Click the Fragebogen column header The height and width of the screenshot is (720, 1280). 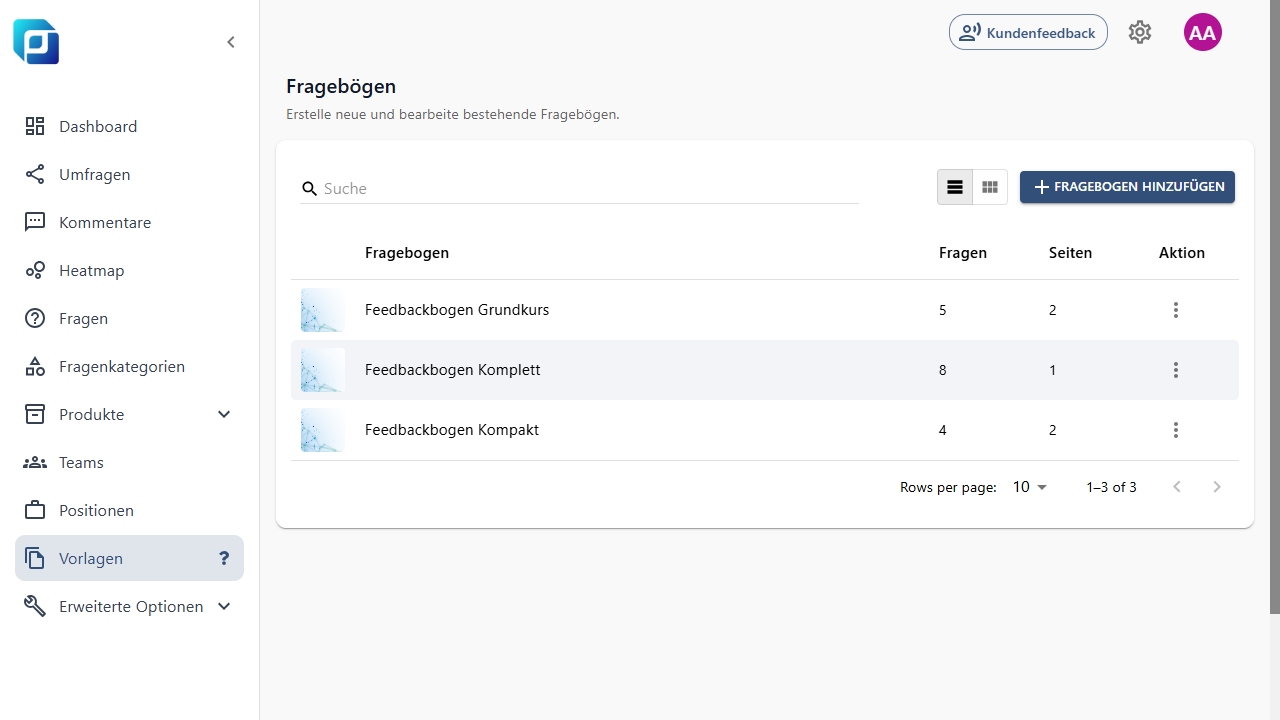(407, 253)
